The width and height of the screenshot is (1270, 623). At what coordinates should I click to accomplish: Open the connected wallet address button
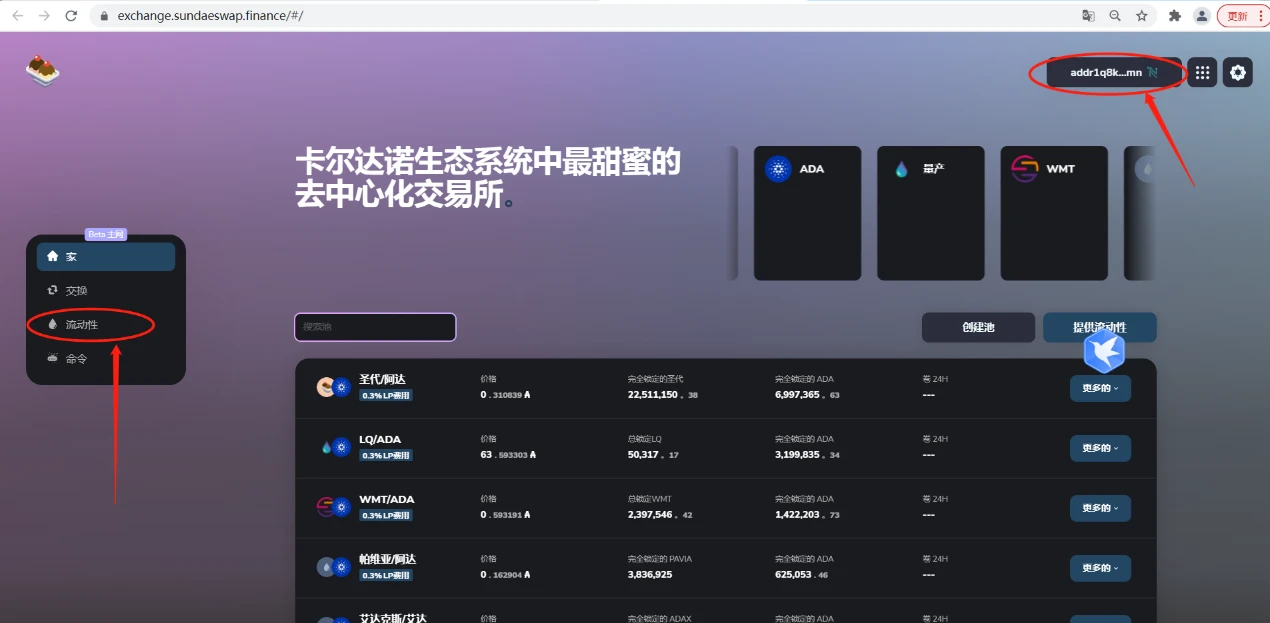click(1113, 72)
